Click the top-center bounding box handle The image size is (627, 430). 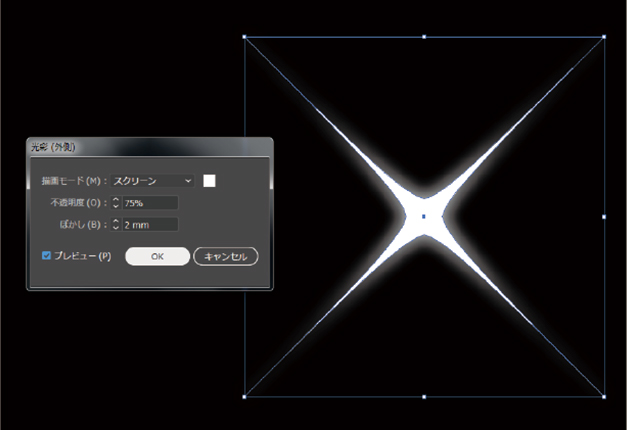point(424,37)
